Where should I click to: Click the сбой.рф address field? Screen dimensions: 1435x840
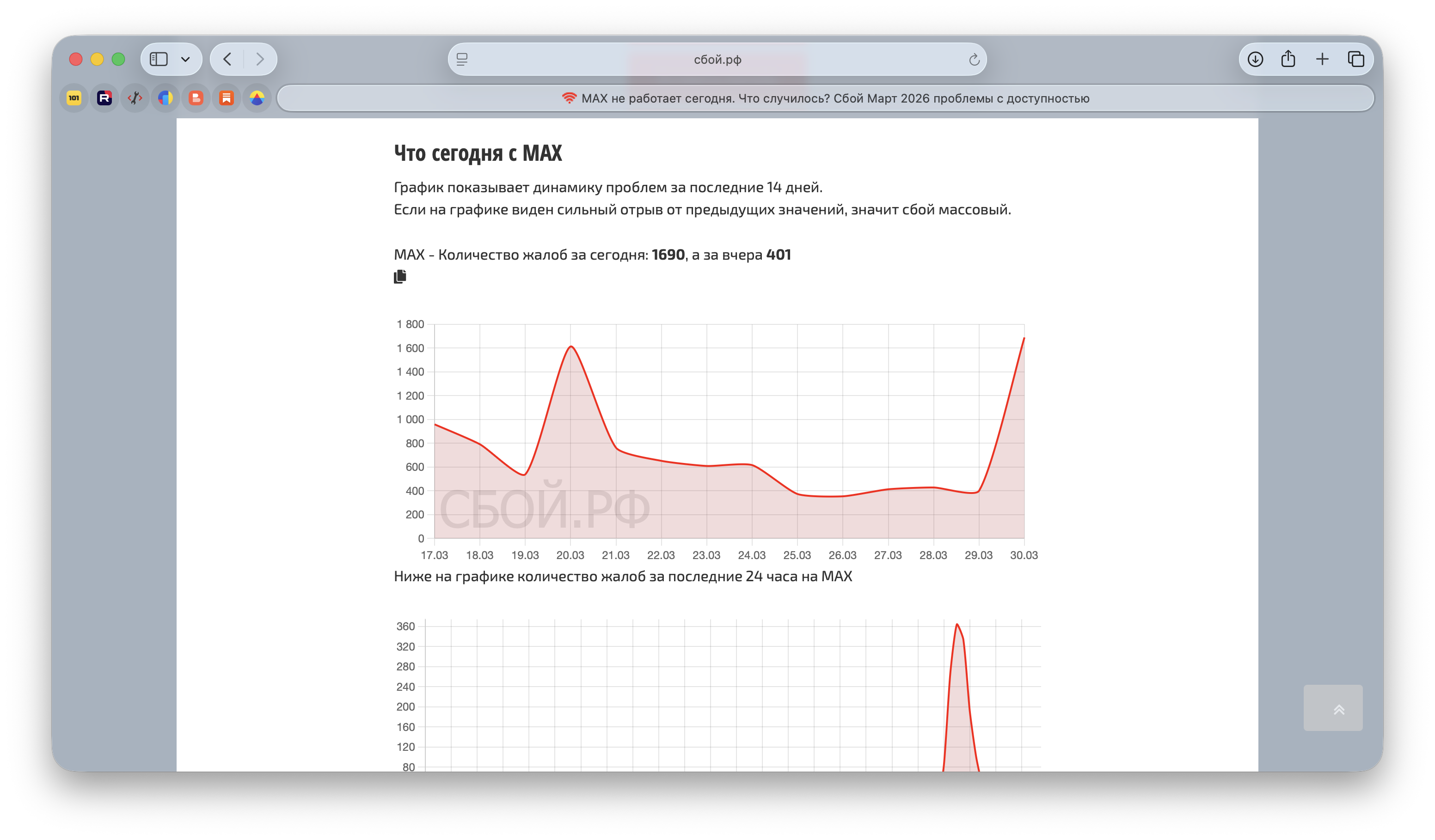tap(717, 59)
